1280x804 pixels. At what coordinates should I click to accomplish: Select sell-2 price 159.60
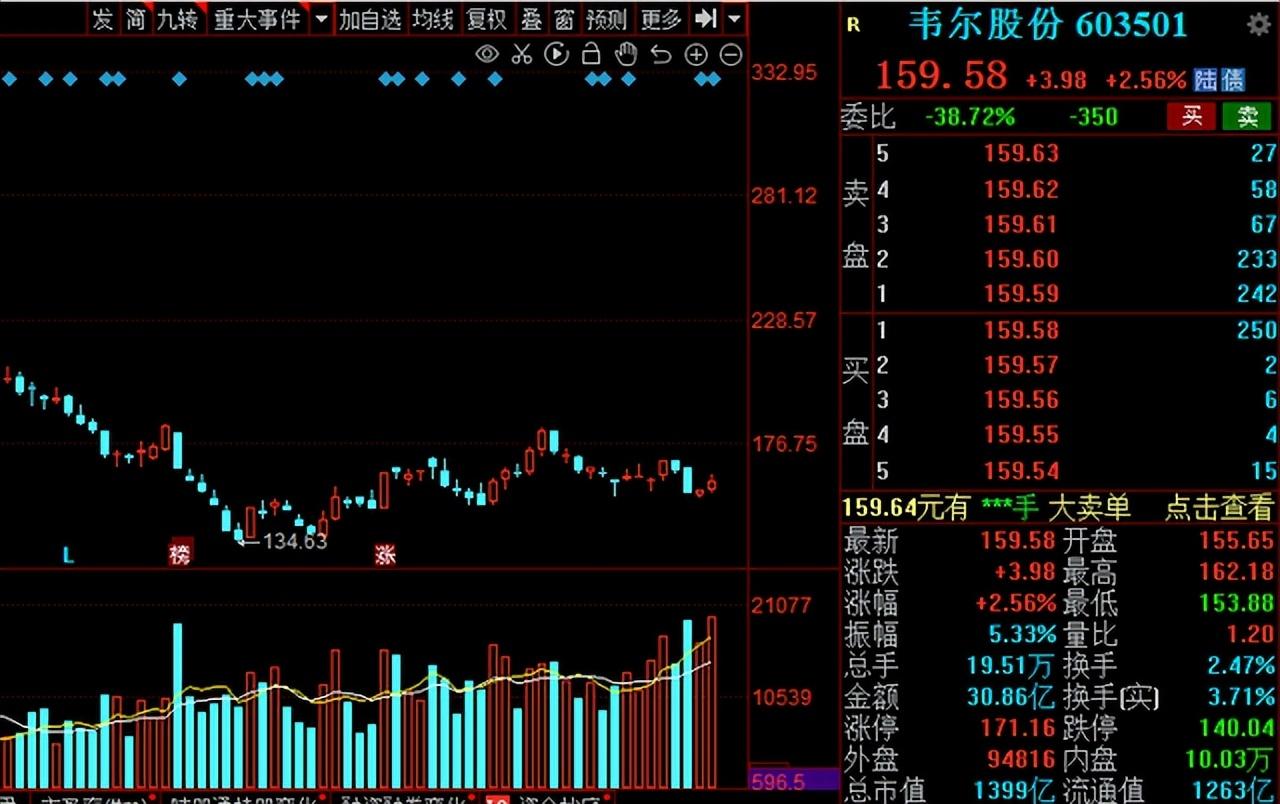(1021, 259)
